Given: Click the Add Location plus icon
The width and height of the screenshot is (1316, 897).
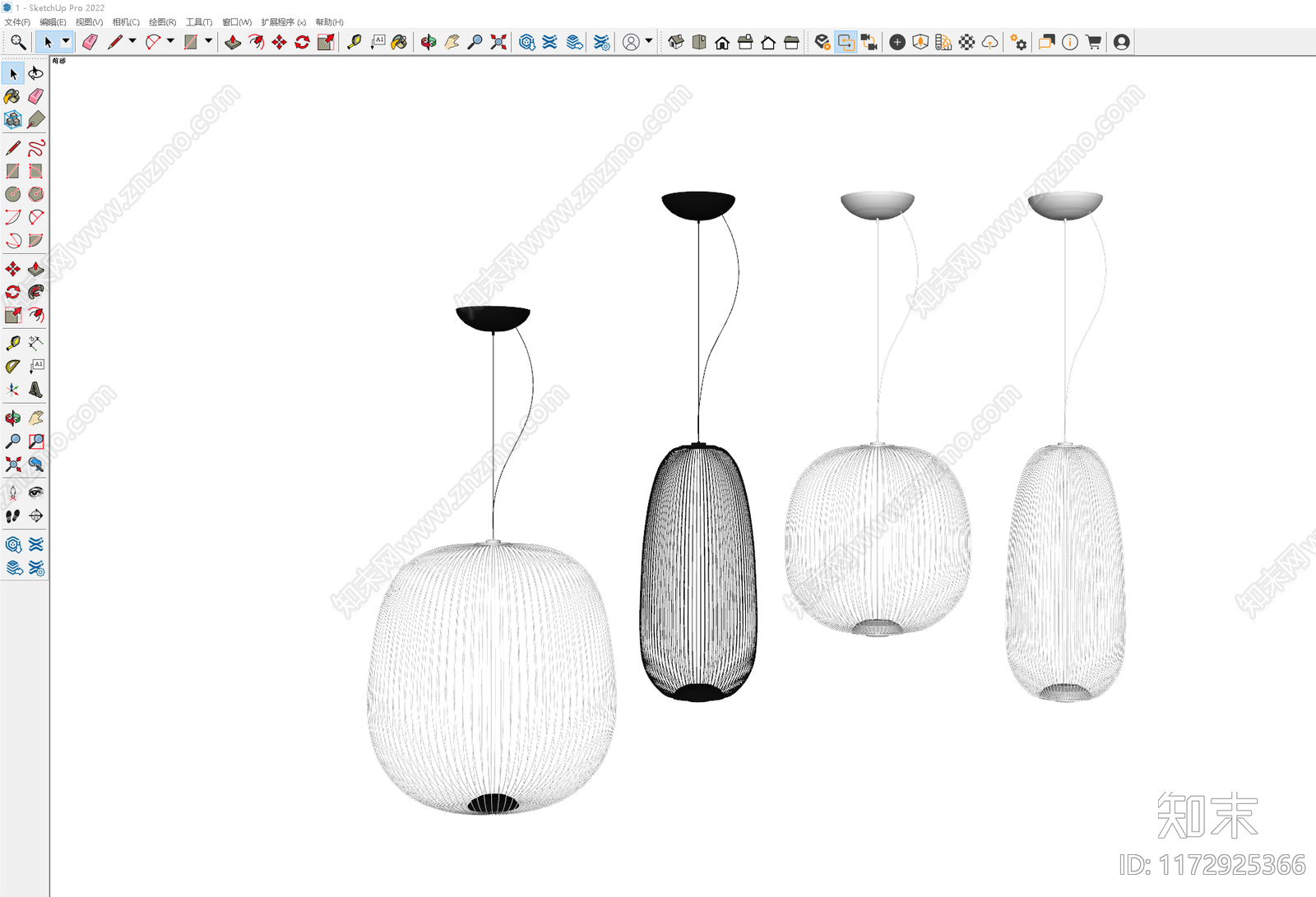Looking at the screenshot, I should (897, 42).
